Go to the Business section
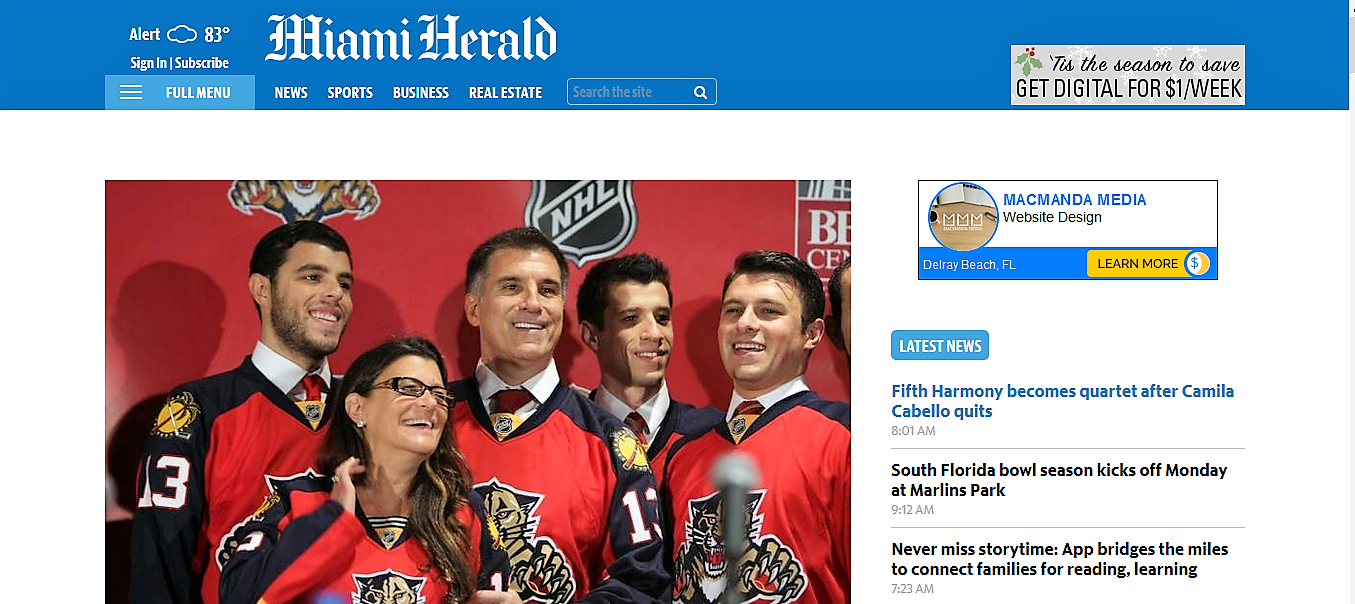1355x604 pixels. click(421, 92)
